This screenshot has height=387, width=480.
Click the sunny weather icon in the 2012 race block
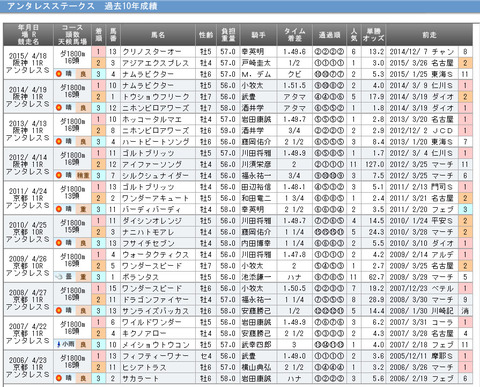click(59, 175)
